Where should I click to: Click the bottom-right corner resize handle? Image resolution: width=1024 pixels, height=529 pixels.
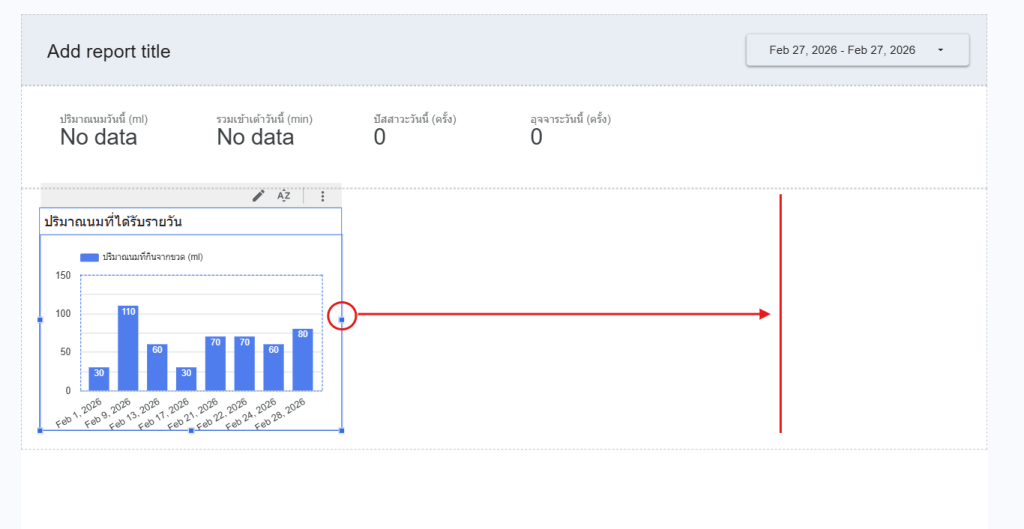pyautogui.click(x=342, y=430)
